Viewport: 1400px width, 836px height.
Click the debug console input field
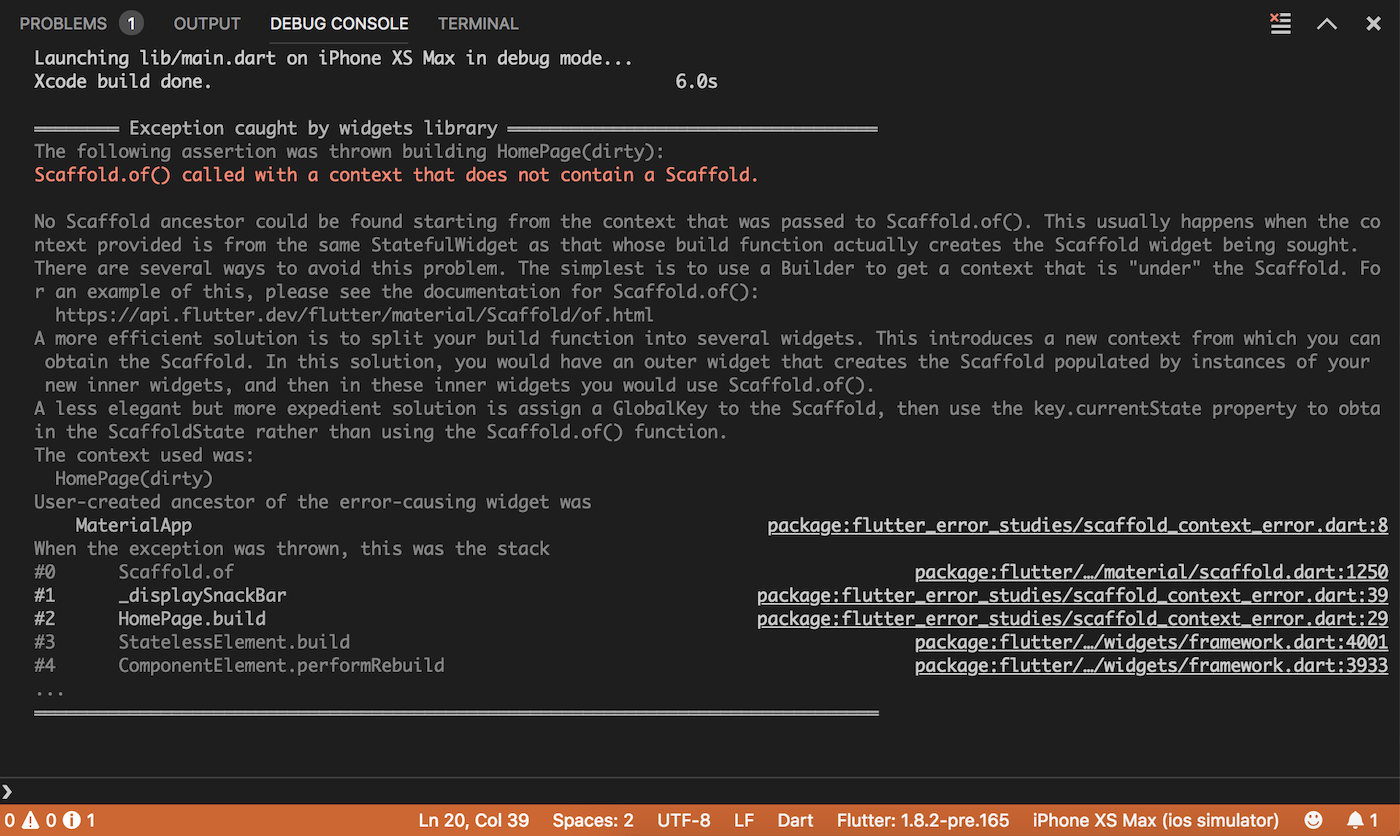700,791
